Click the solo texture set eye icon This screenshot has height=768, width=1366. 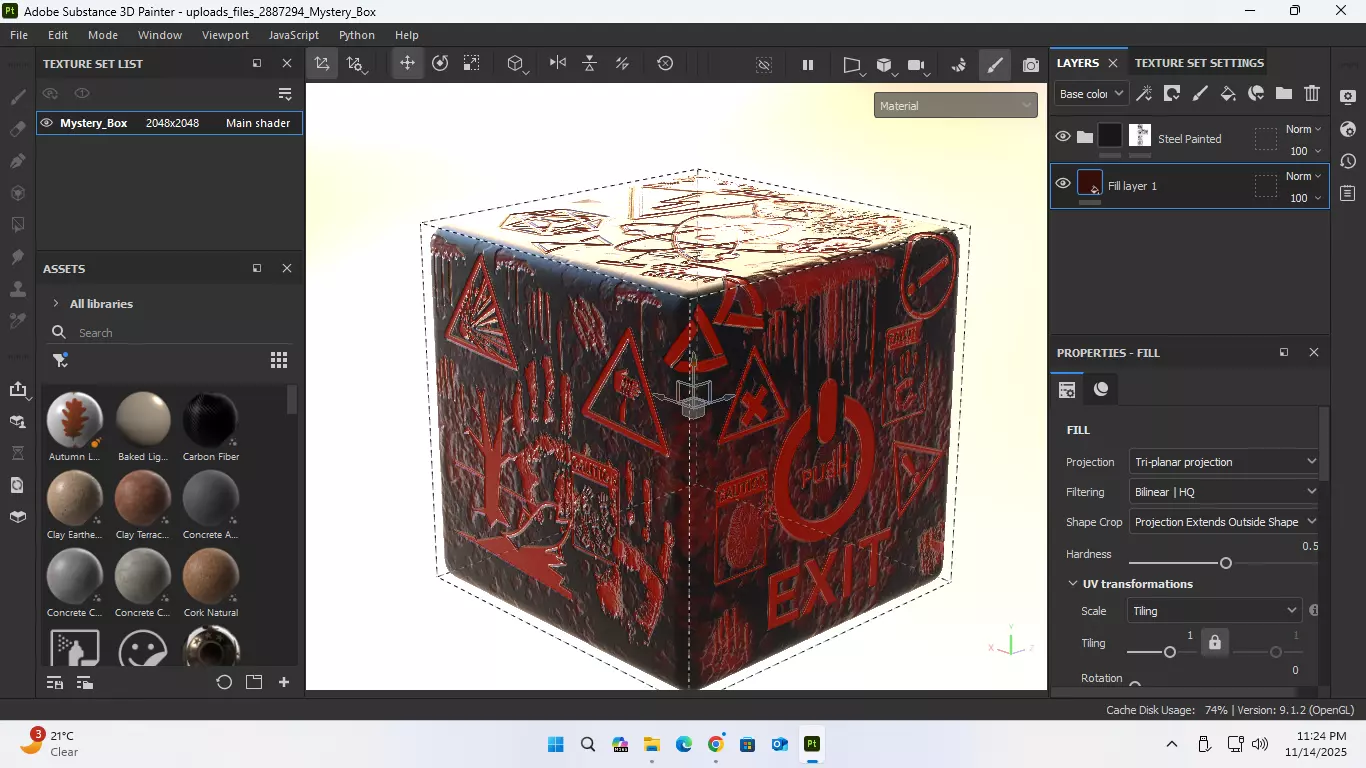pyautogui.click(x=82, y=93)
